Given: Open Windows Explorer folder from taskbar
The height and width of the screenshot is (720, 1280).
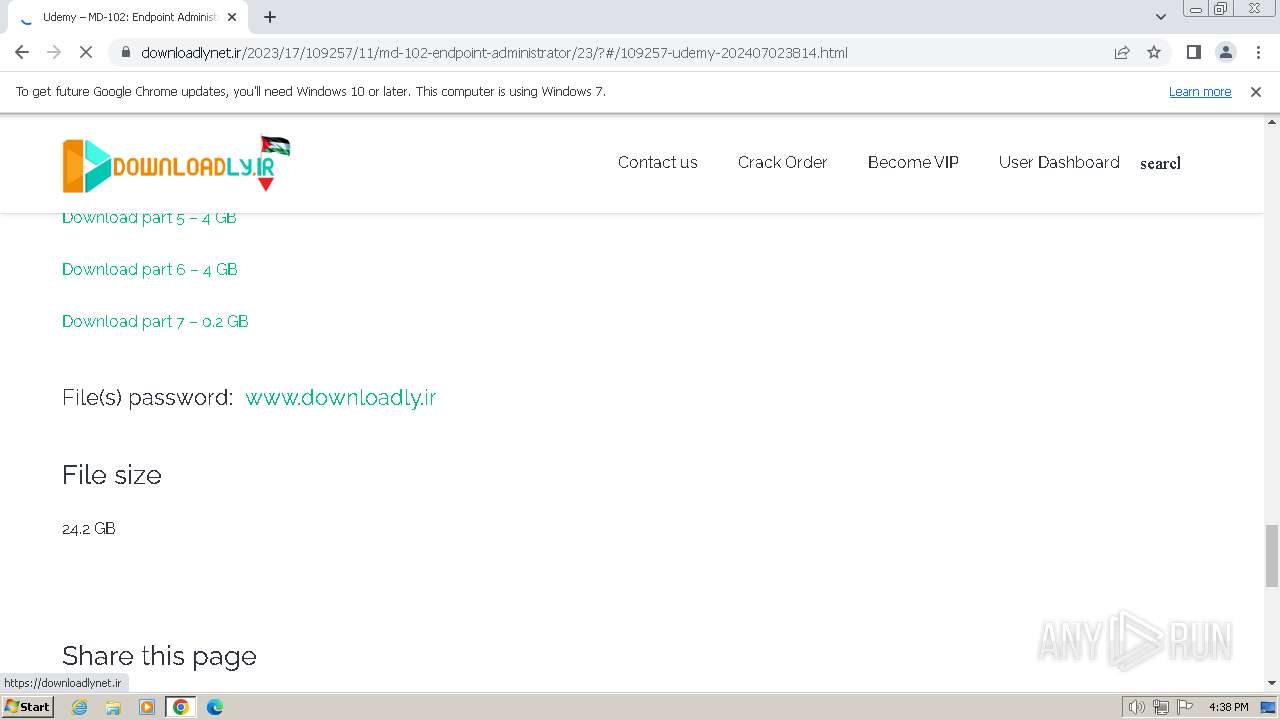Looking at the screenshot, I should click(x=113, y=707).
